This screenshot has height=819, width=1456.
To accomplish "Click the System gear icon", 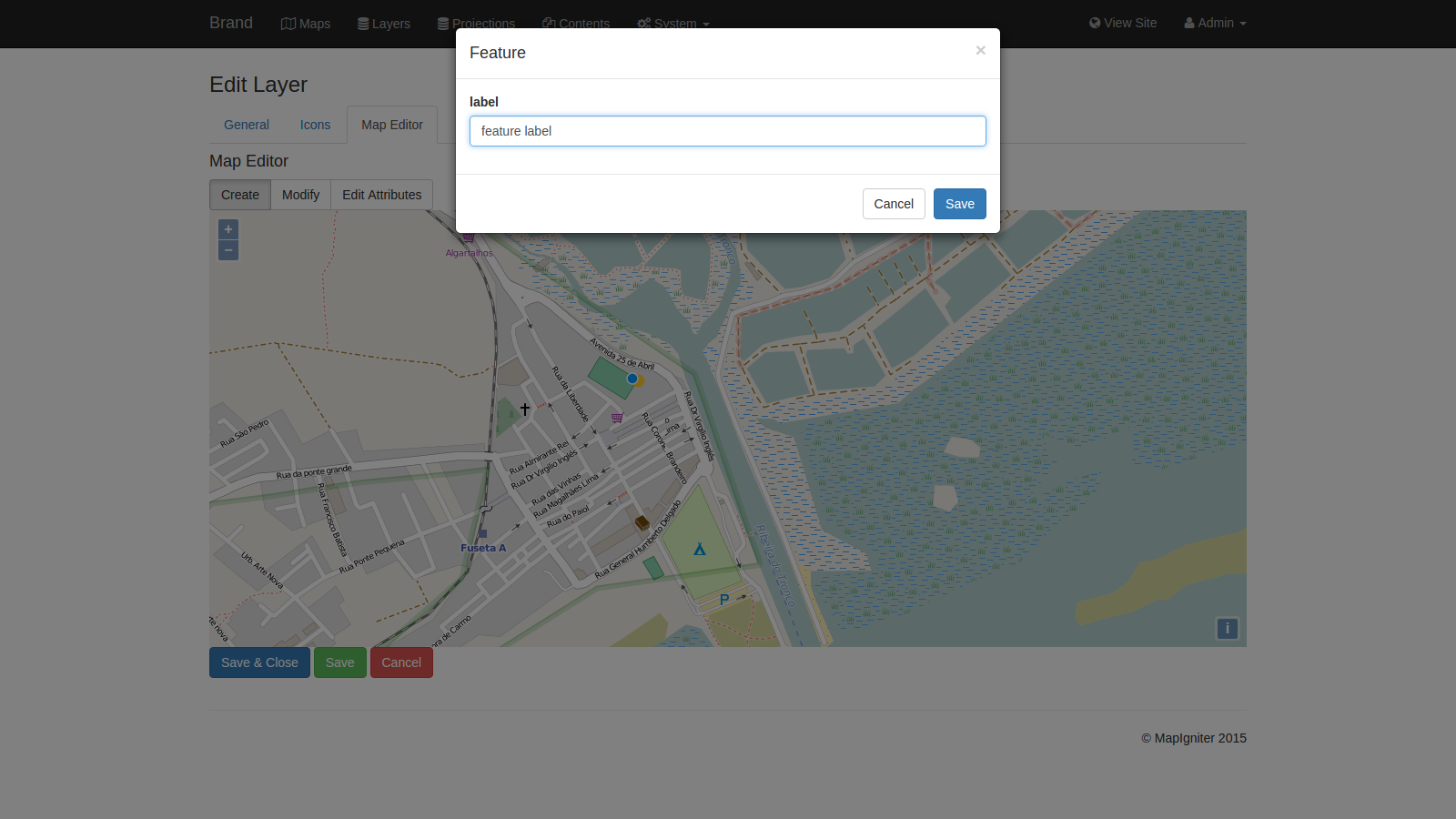I will coord(642,23).
